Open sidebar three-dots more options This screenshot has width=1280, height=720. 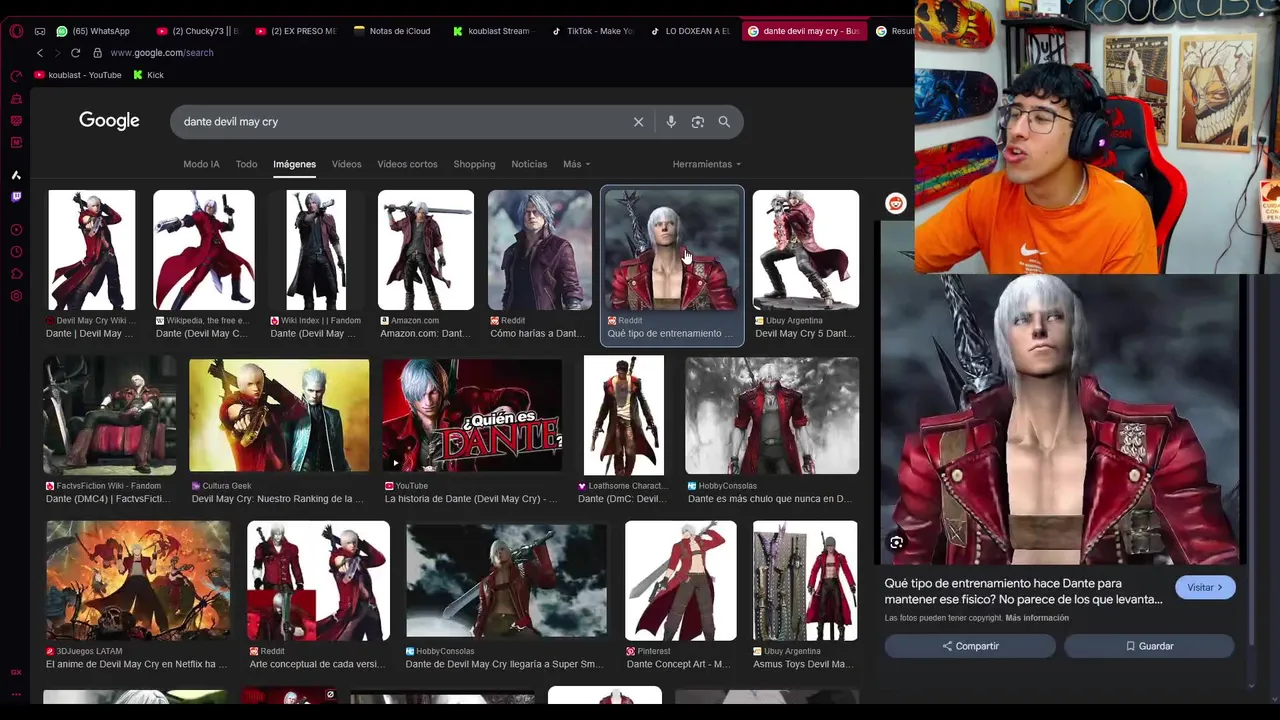16,692
